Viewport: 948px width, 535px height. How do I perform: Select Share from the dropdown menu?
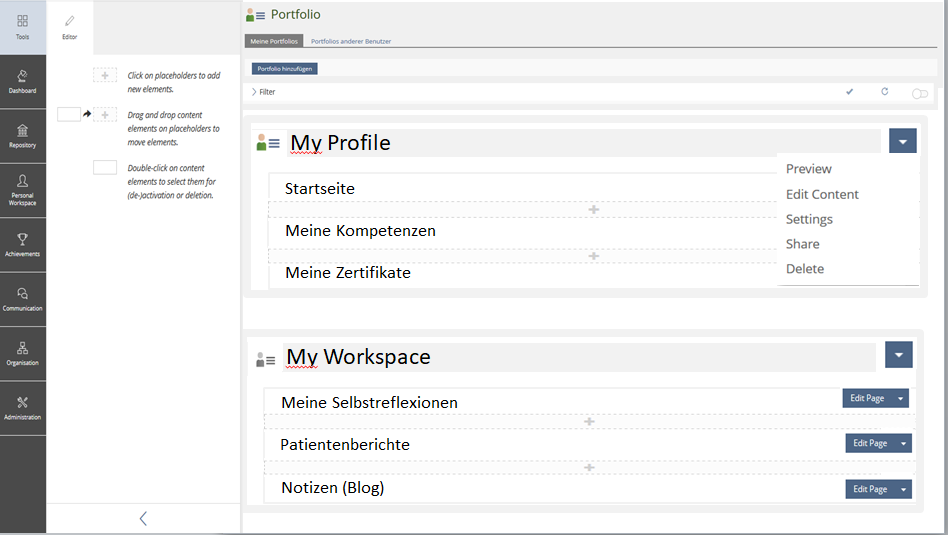[802, 244]
